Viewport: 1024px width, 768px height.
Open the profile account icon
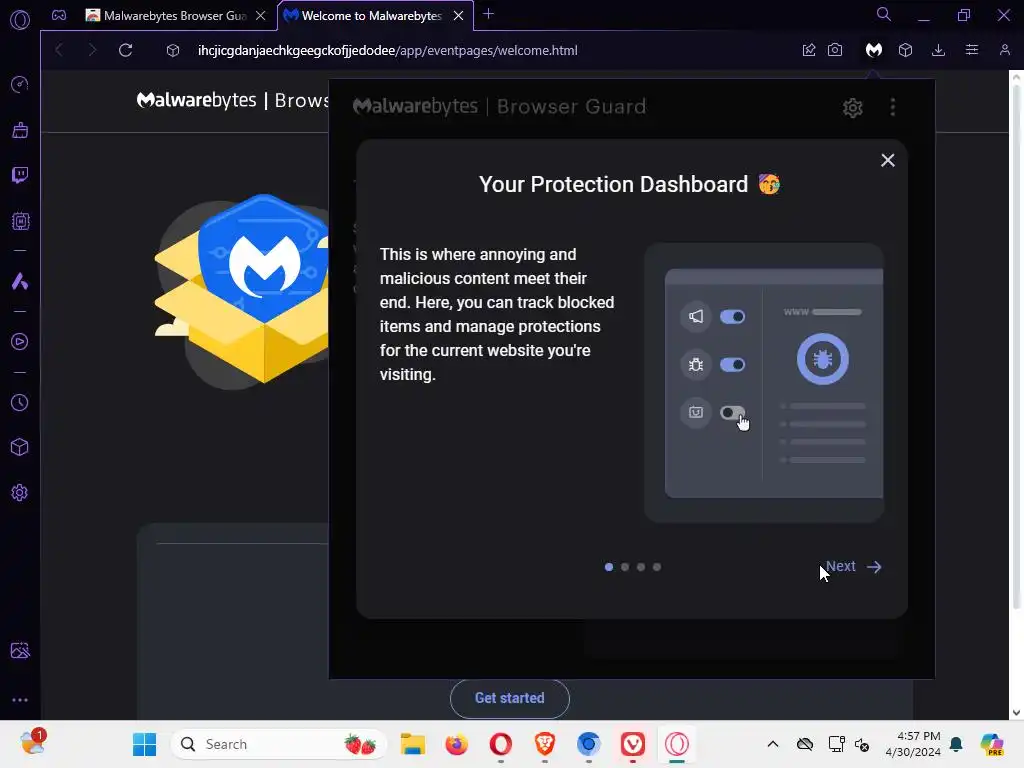pos(1005,50)
